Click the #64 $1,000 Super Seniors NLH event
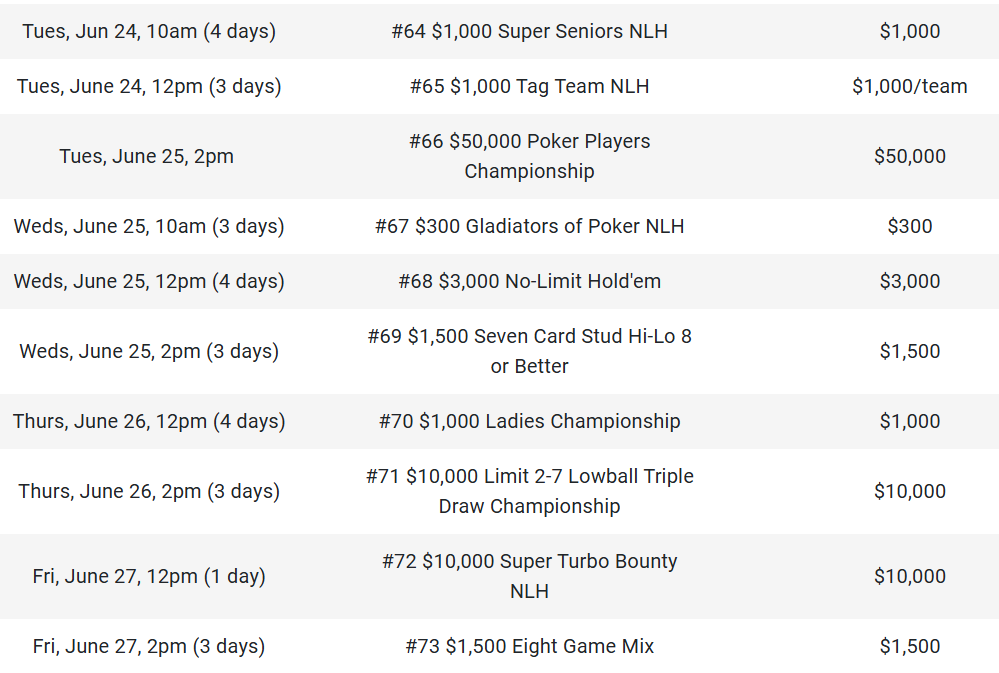The height and width of the screenshot is (673, 999). tap(529, 31)
